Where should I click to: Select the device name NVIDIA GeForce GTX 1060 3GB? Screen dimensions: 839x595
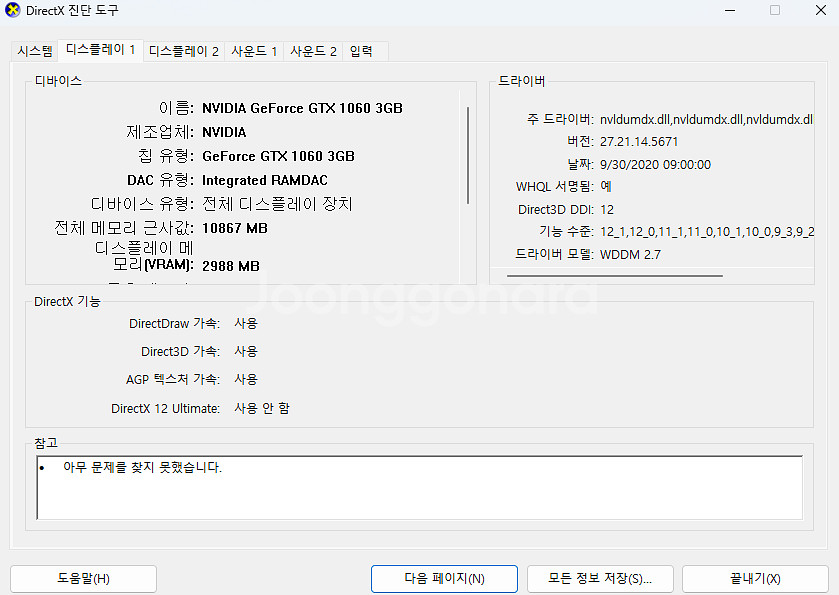[302, 108]
